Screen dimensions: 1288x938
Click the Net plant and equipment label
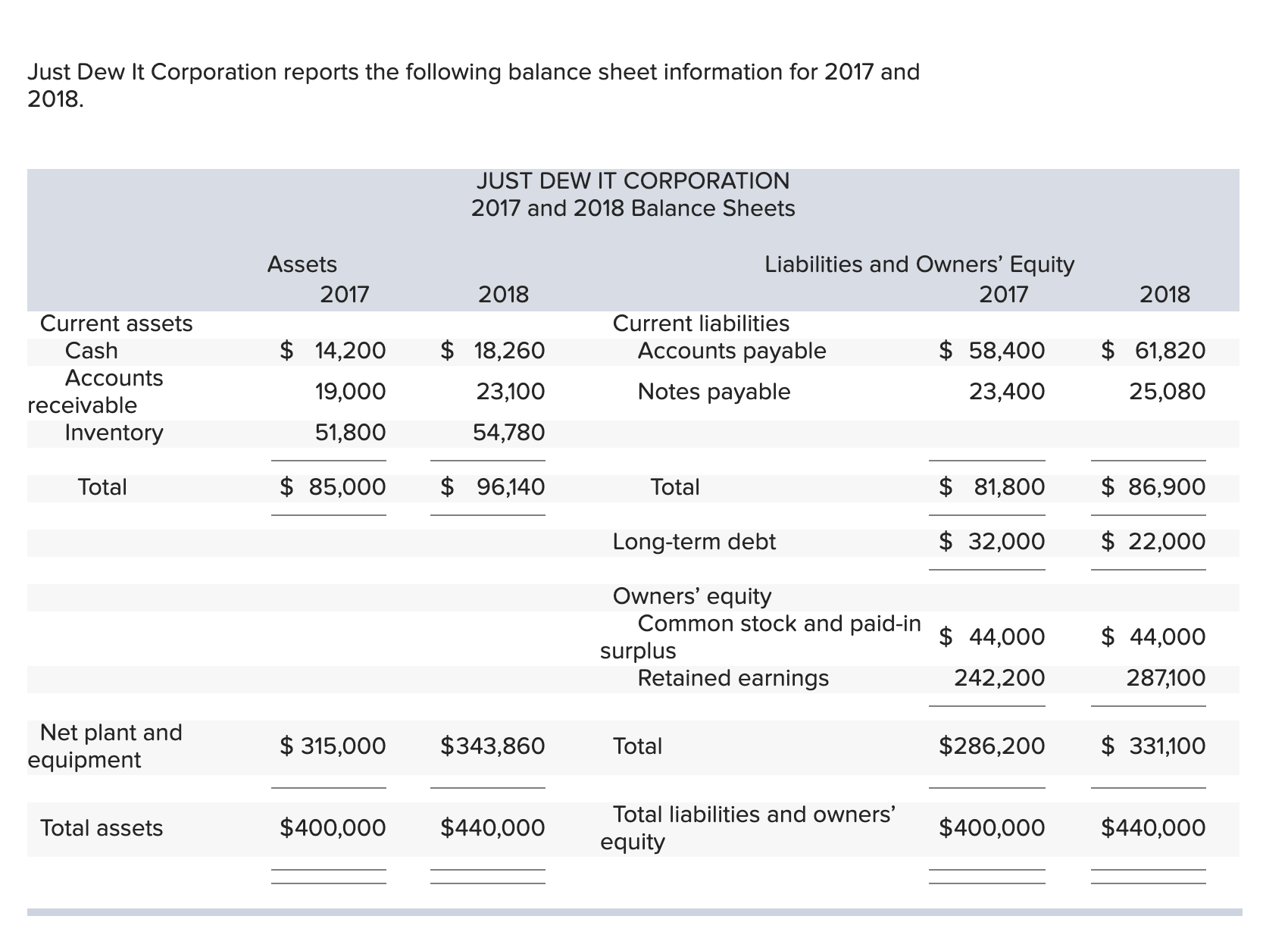coord(105,746)
